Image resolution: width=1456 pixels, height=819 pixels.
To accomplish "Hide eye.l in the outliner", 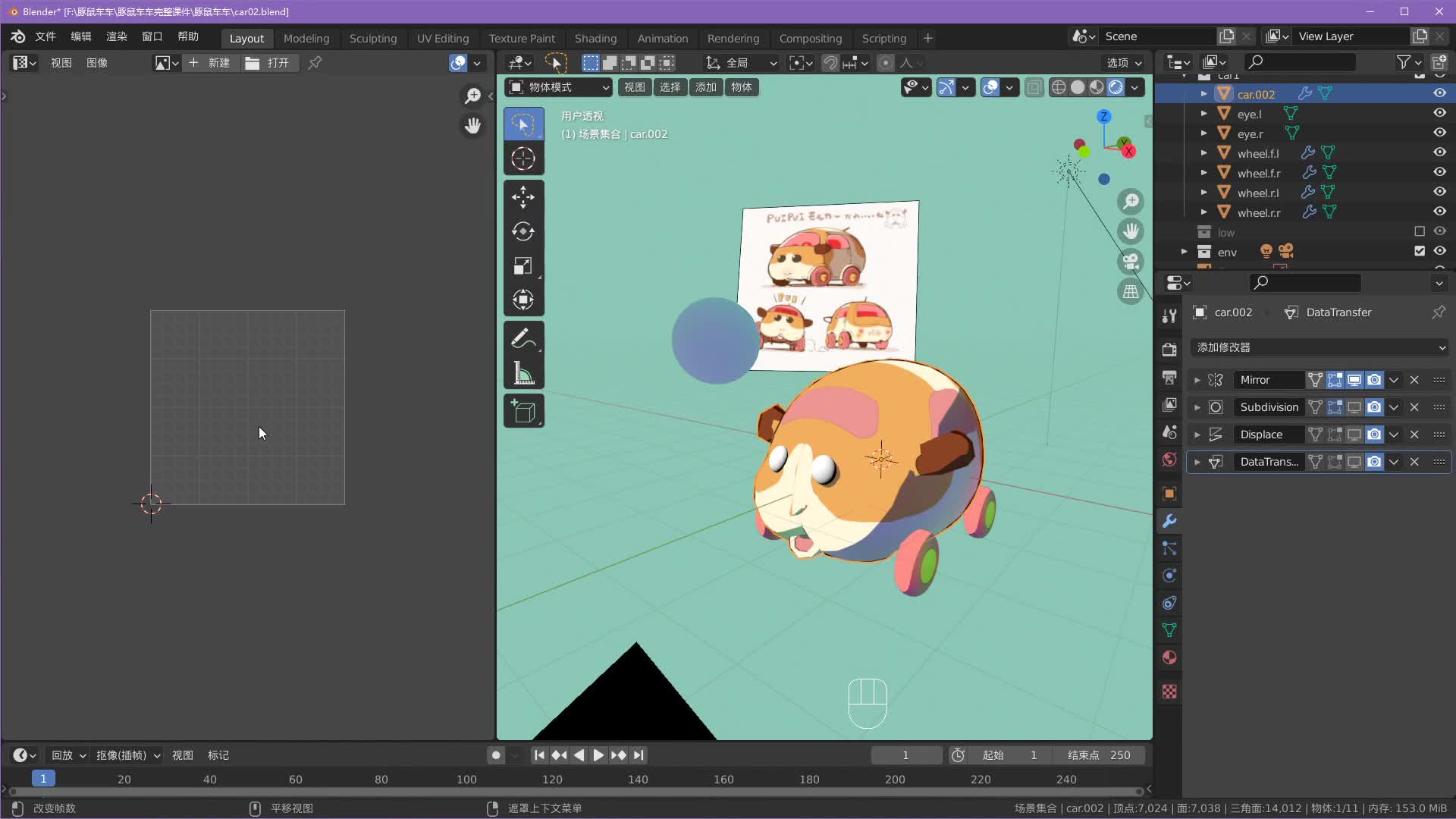I will coord(1439,113).
